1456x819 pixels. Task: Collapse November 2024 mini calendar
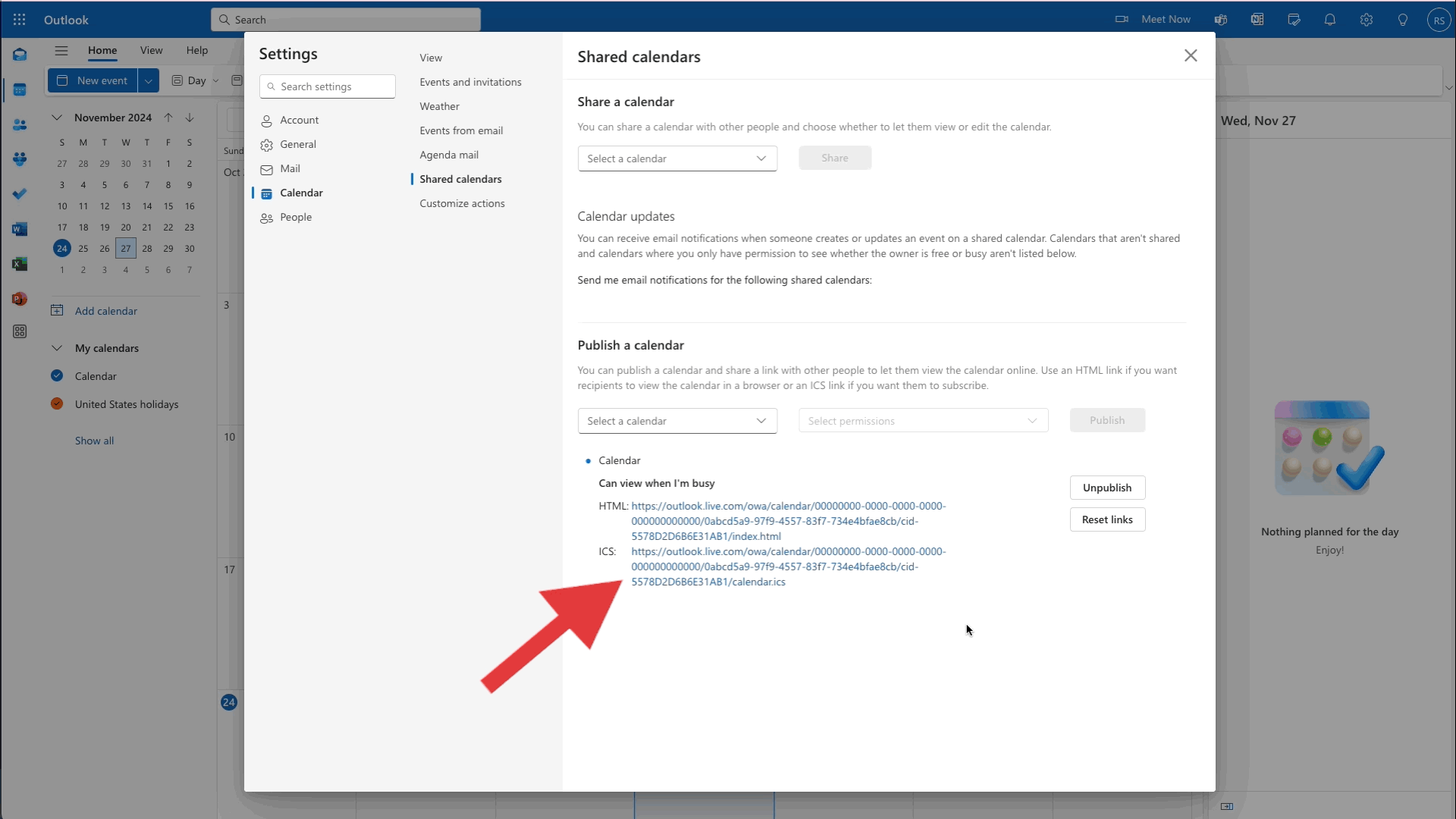[x=57, y=118]
